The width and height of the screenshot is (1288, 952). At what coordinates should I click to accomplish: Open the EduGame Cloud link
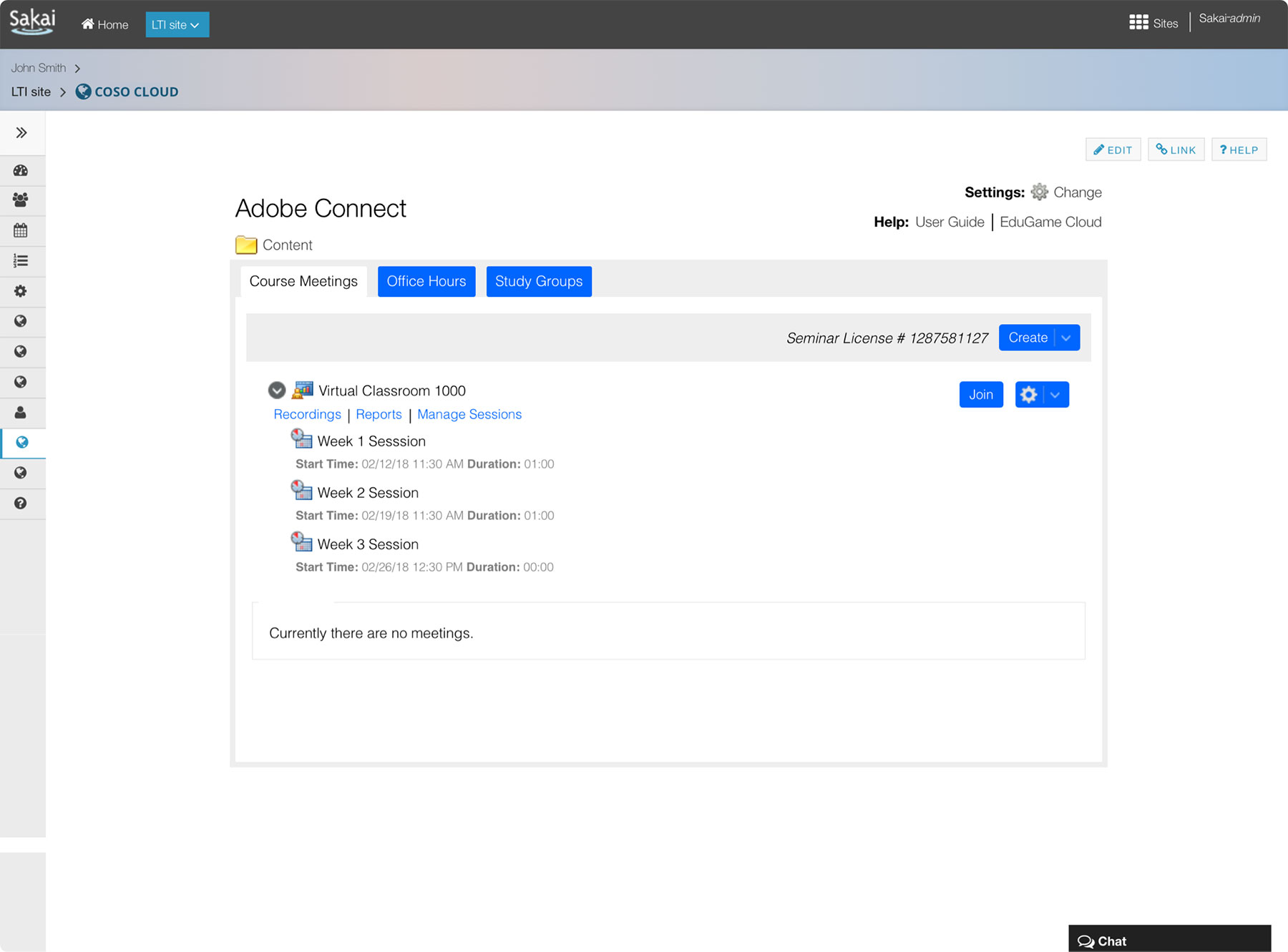pos(1050,222)
